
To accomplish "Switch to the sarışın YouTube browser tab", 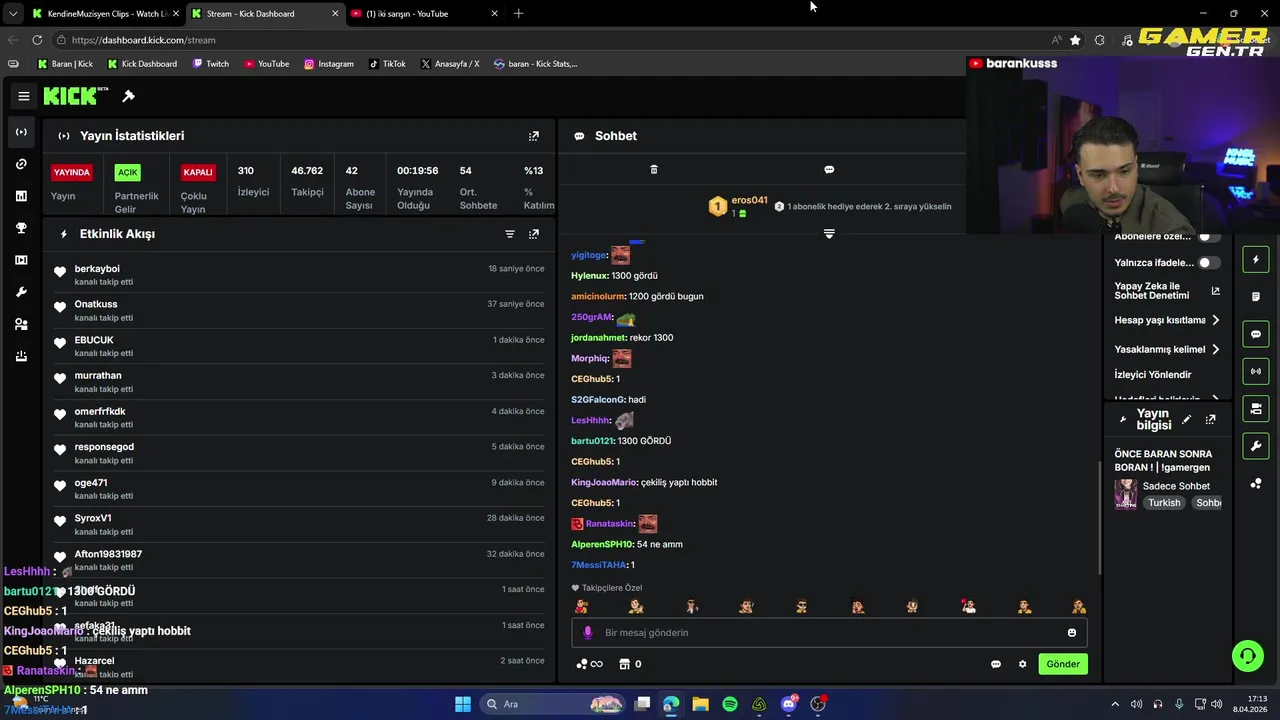I will click(425, 14).
